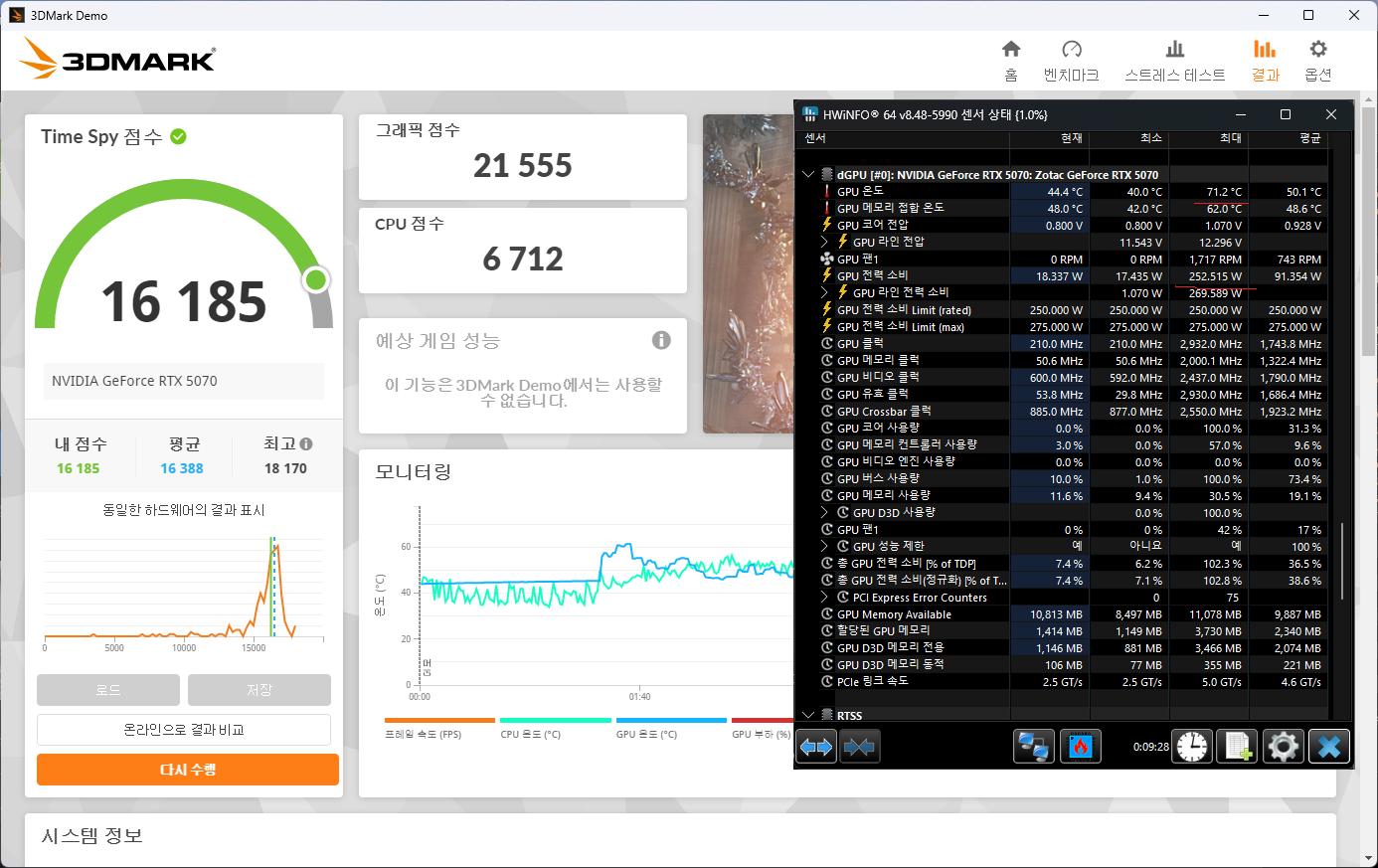Expand the GPU D3D 사용량 row

(824, 513)
